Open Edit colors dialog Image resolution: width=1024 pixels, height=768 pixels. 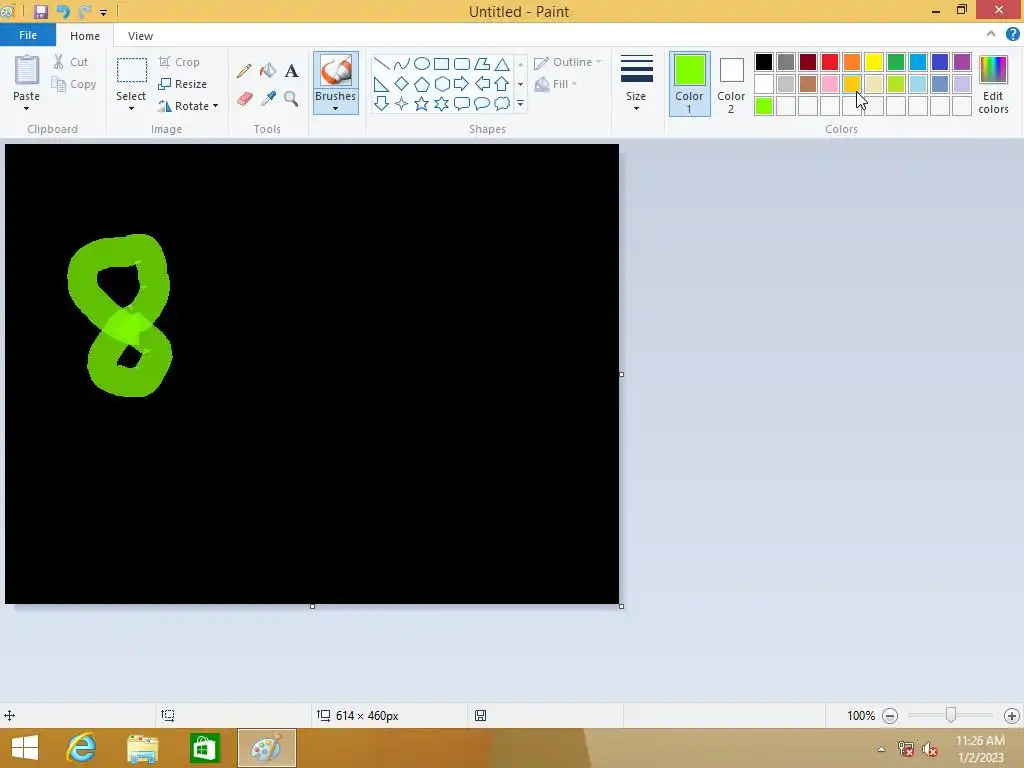(x=993, y=84)
